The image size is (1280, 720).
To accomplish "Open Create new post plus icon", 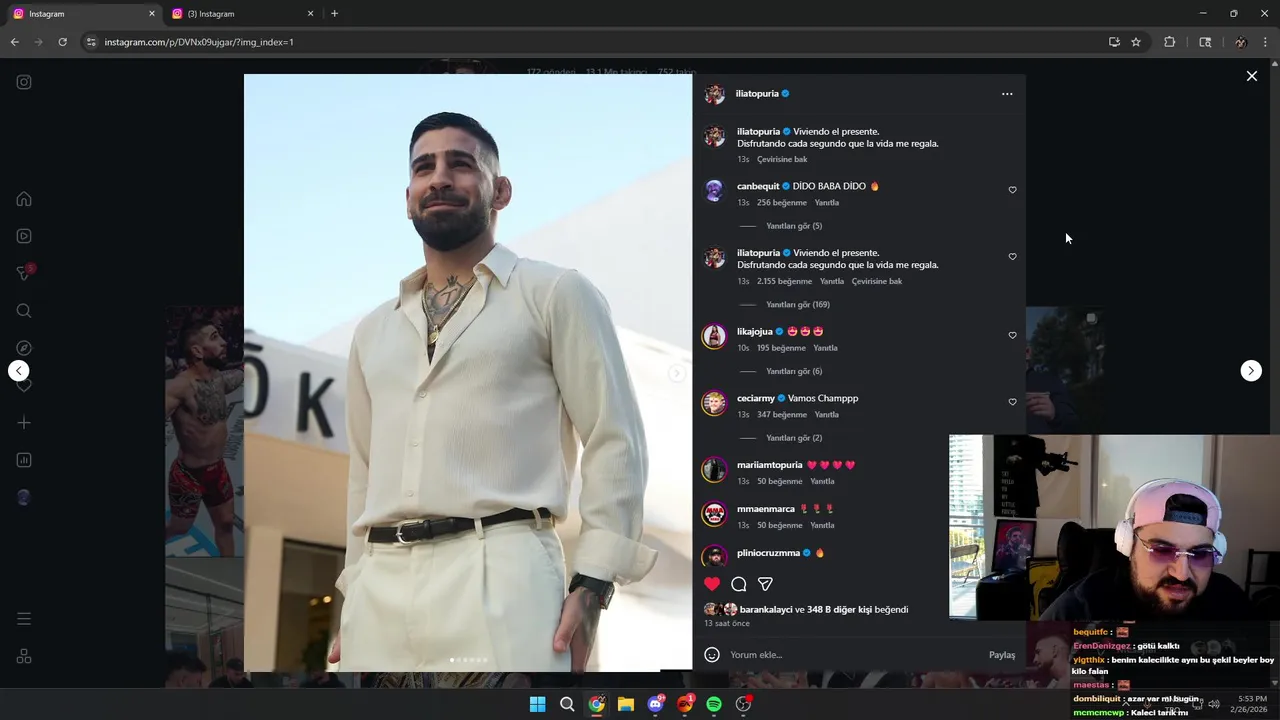I will [x=24, y=423].
